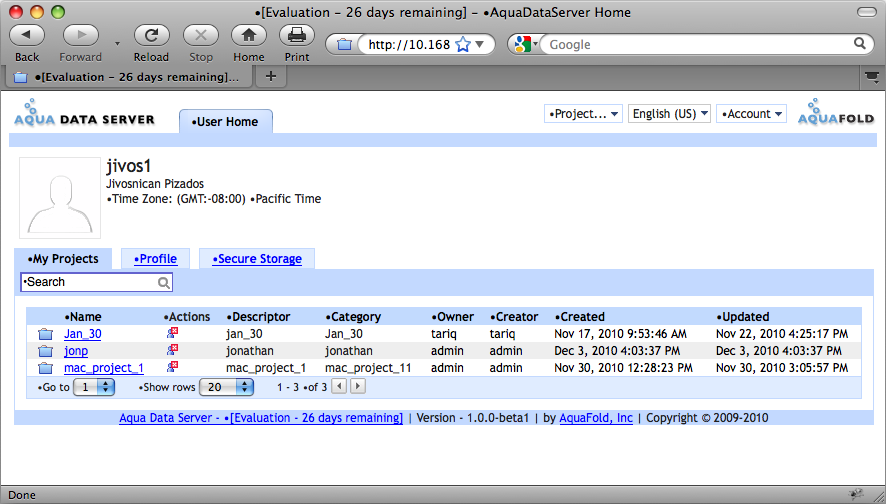Open the AquaFold, Inc footer link
886x504 pixels.
tap(596, 418)
